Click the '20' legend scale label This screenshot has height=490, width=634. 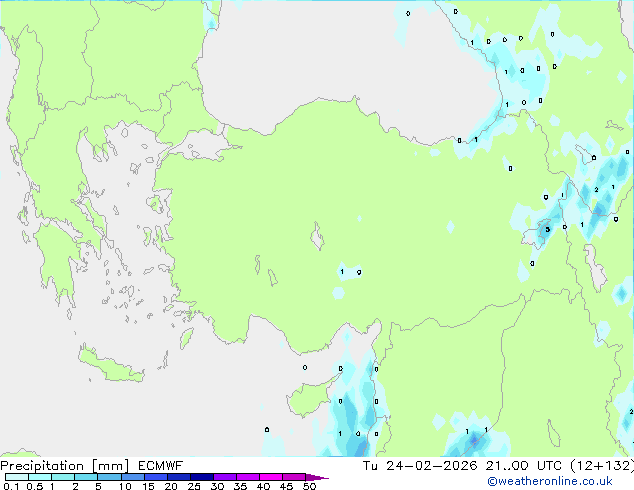(x=171, y=486)
